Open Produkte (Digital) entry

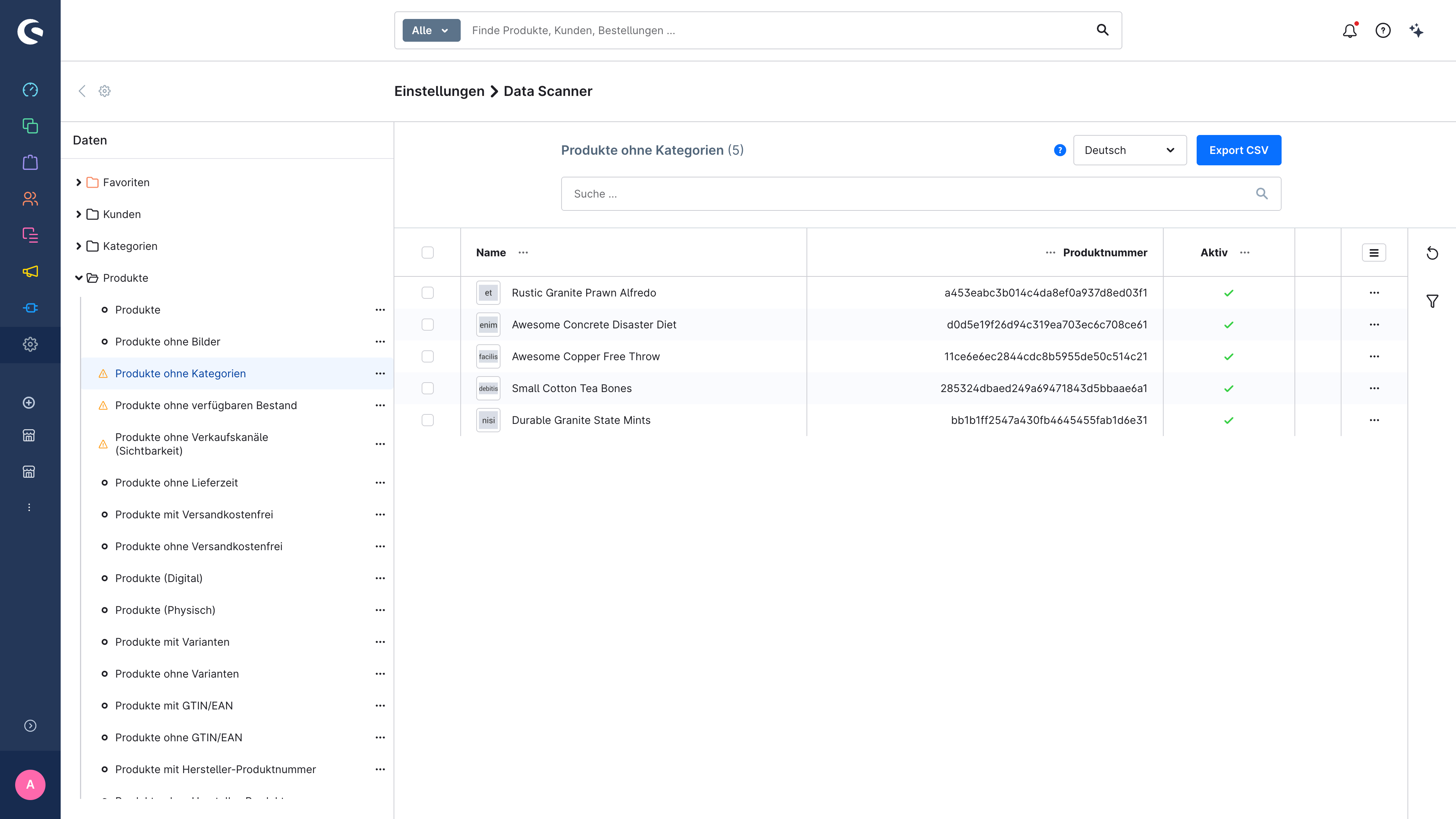pos(159,578)
